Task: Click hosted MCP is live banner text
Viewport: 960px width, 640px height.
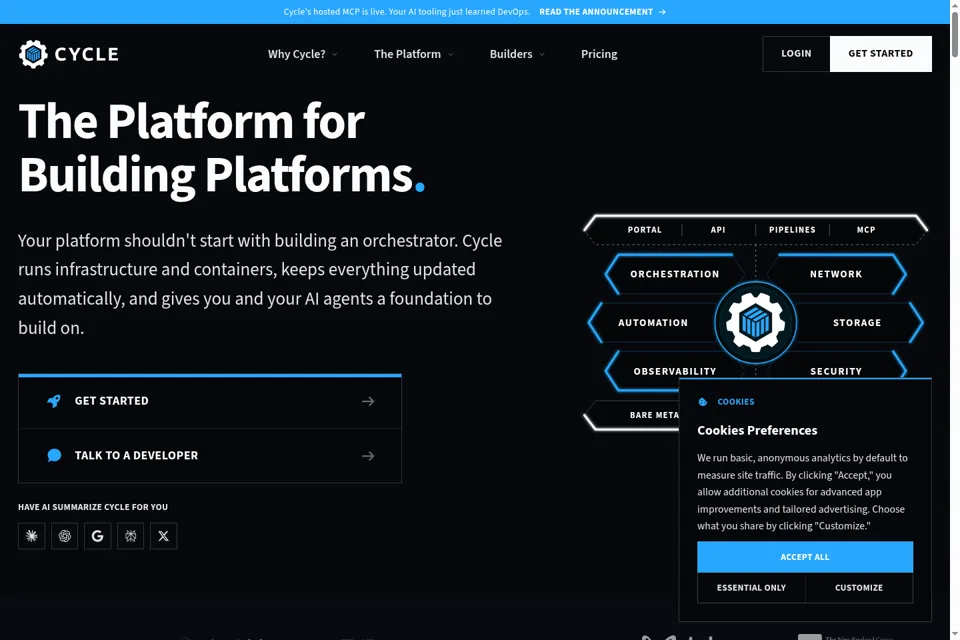Action: [407, 12]
